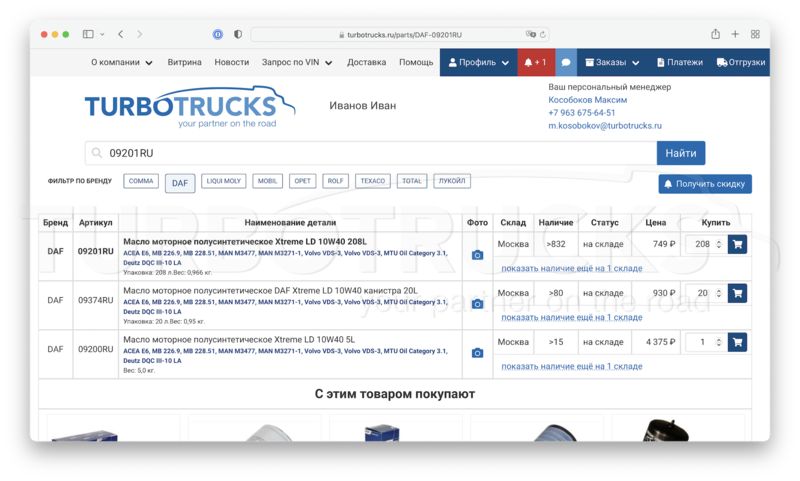The width and height of the screenshot is (800, 481).
Task: Open product name Xtreme LD 10W40 208L
Action: (245, 242)
